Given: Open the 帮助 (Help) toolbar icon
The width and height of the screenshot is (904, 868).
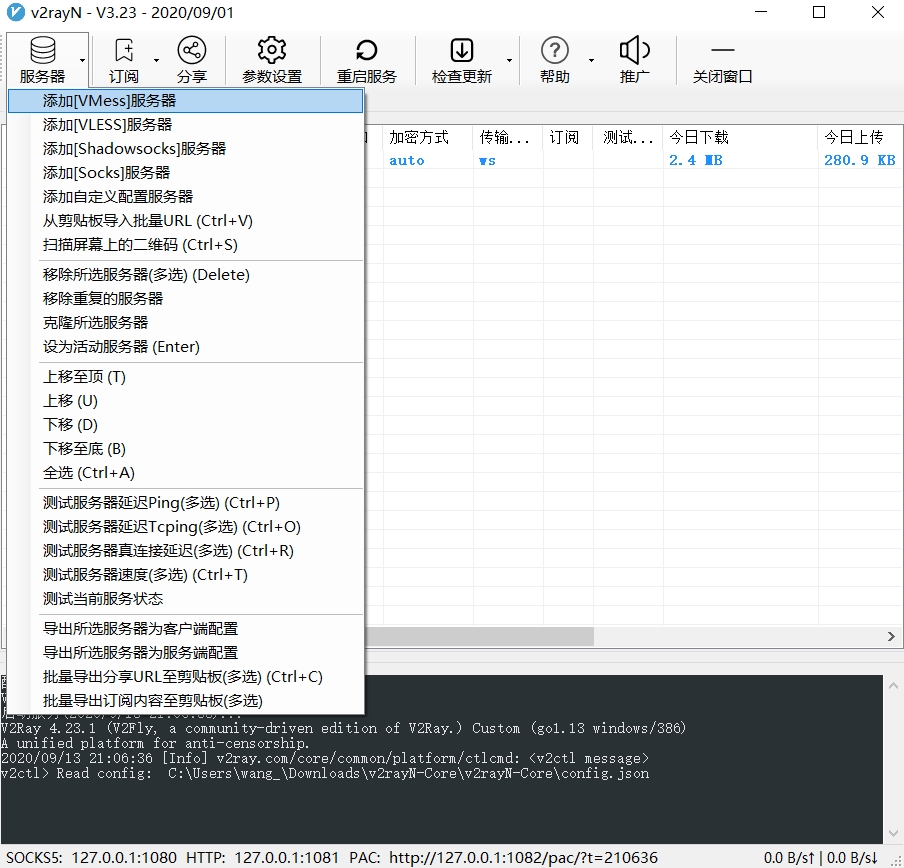Looking at the screenshot, I should (554, 60).
